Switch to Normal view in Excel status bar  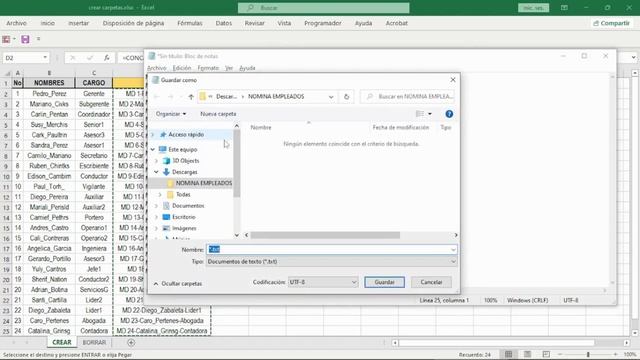coord(509,354)
